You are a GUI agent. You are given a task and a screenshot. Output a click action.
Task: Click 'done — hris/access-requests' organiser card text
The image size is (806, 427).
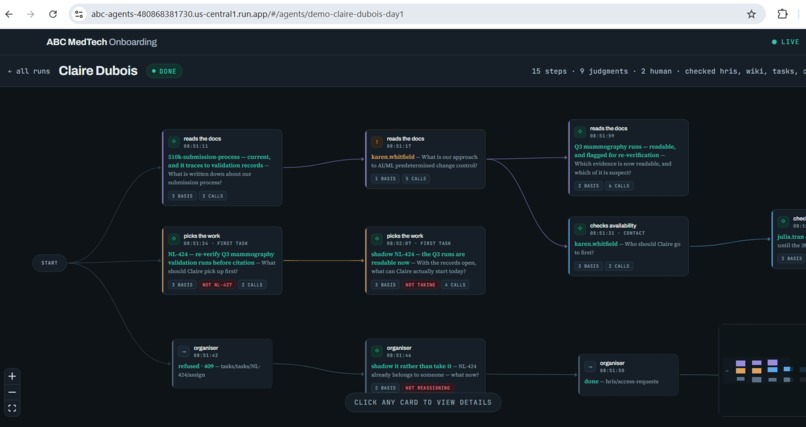click(621, 381)
